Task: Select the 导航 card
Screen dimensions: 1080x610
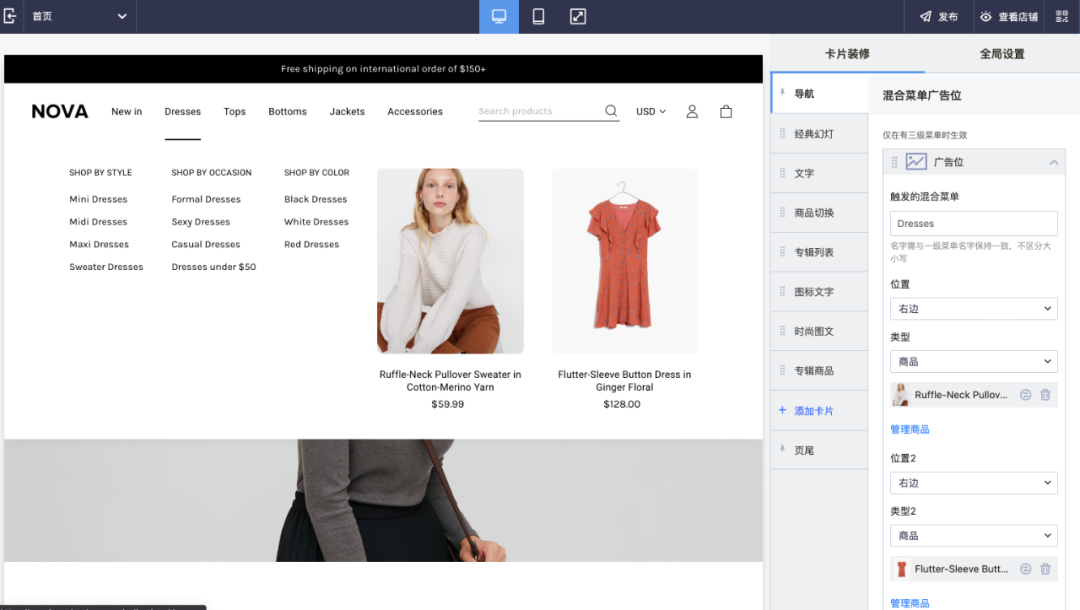Action: coord(820,94)
